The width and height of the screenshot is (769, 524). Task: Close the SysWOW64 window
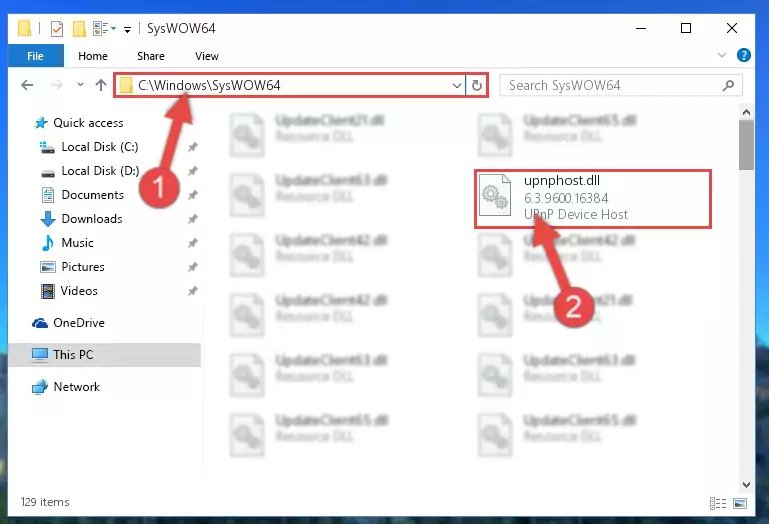732,28
